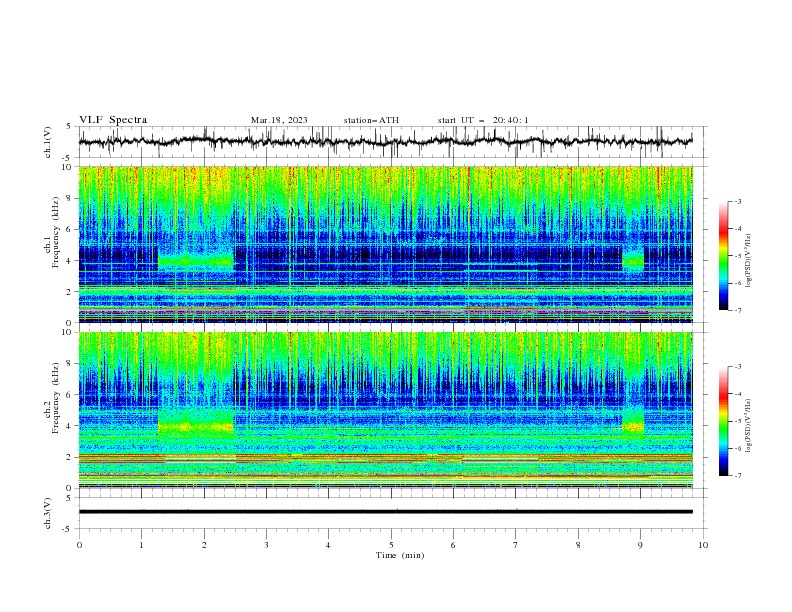Viewport: 792px width, 612px height.
Task: Click the "ch.3(V)" axis label
Action: click(x=48, y=513)
